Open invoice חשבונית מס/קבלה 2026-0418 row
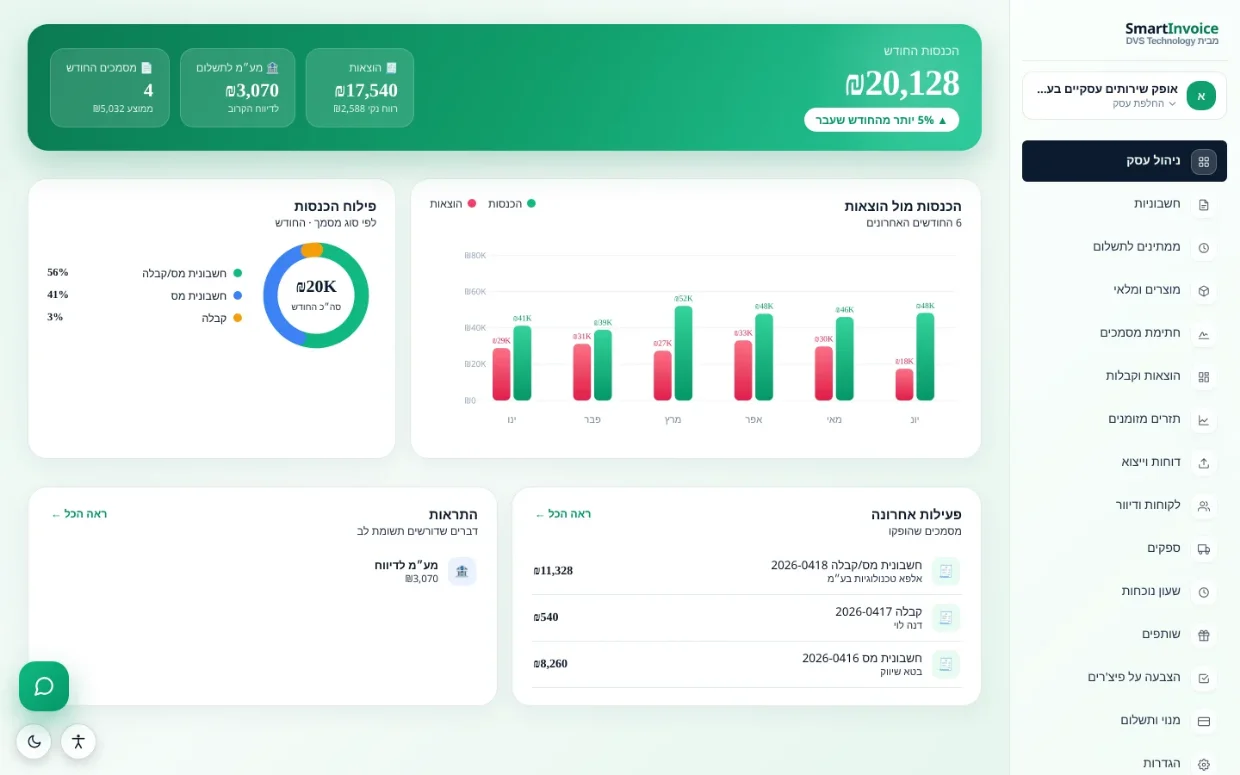 747,571
